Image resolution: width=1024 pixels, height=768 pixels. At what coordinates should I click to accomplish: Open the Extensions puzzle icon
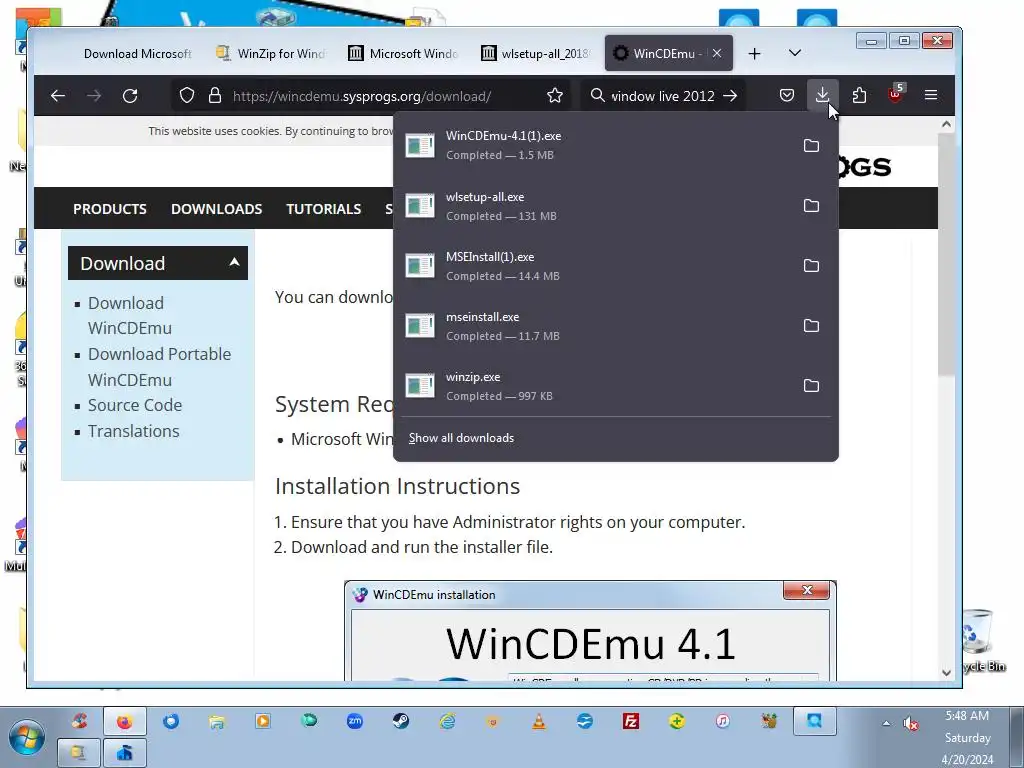point(859,96)
